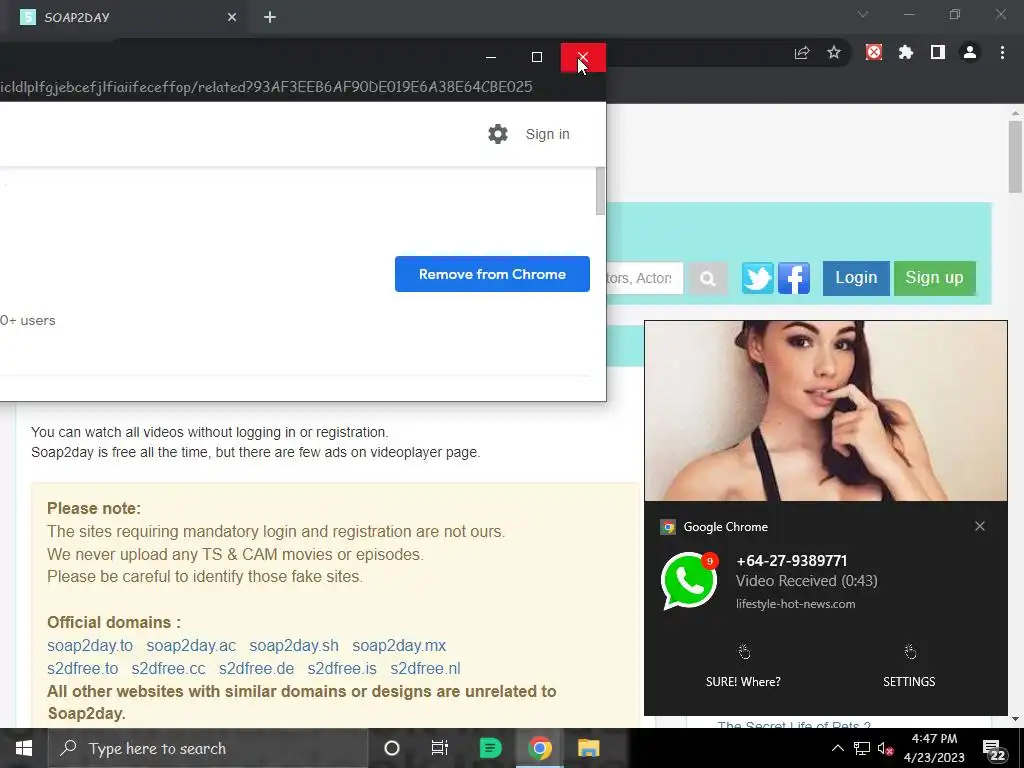This screenshot has width=1024, height=768.
Task: Open the muted volume tray icon
Action: pos(886,748)
